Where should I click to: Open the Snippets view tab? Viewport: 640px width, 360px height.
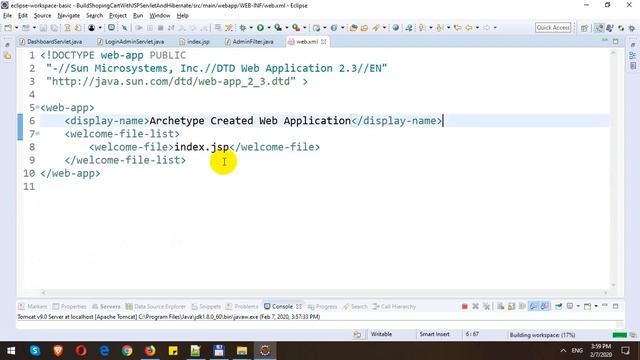[x=206, y=307]
